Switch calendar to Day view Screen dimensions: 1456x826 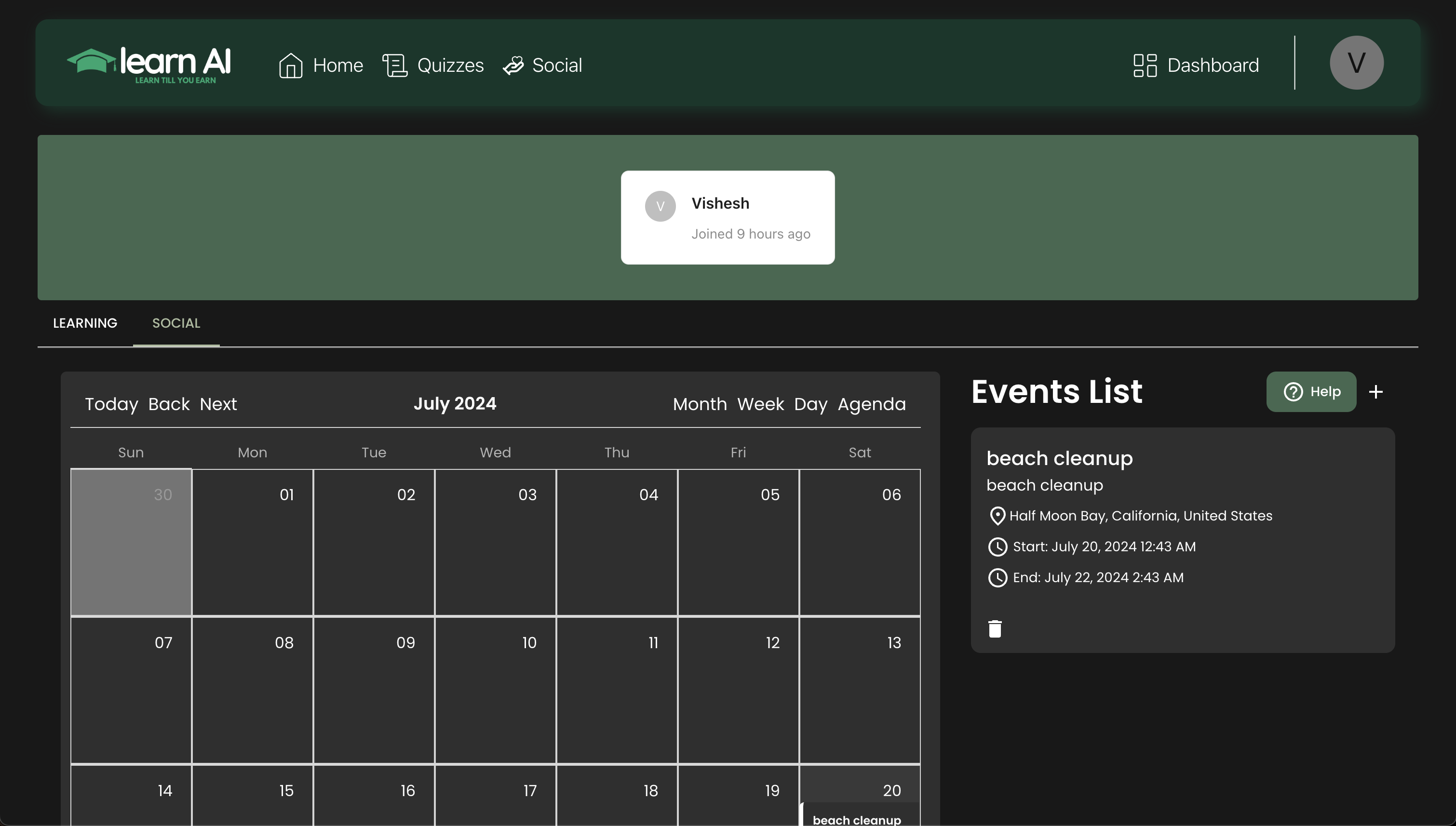(810, 404)
